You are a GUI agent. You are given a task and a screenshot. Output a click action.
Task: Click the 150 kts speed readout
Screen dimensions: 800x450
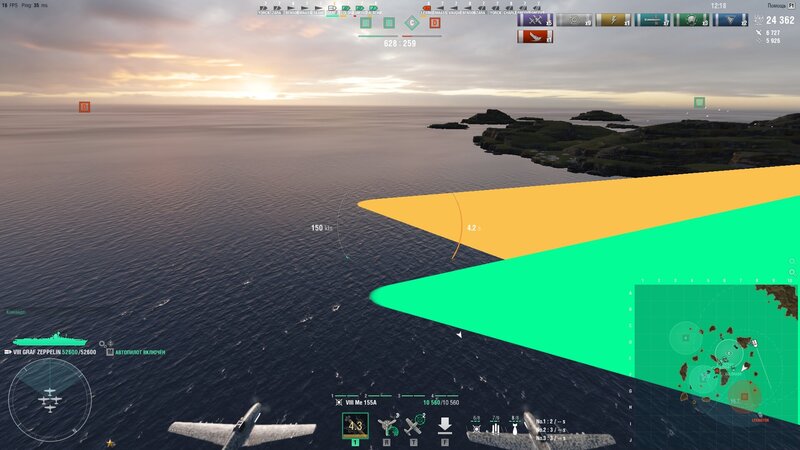(321, 228)
